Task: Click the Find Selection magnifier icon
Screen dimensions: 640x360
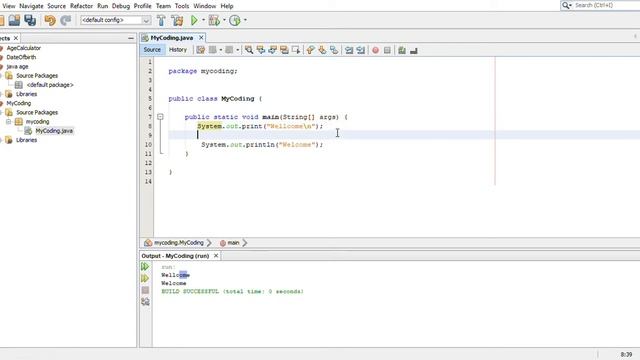Action: 249,50
